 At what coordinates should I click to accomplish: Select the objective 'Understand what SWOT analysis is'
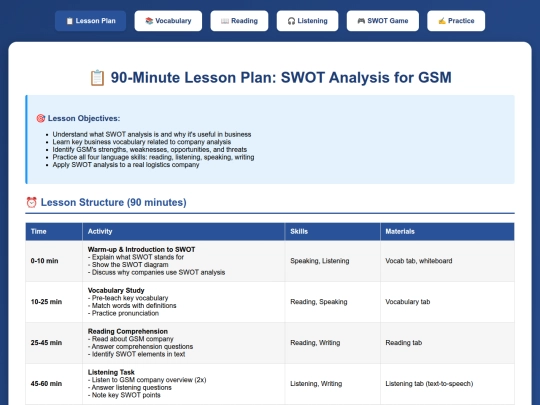152,134
